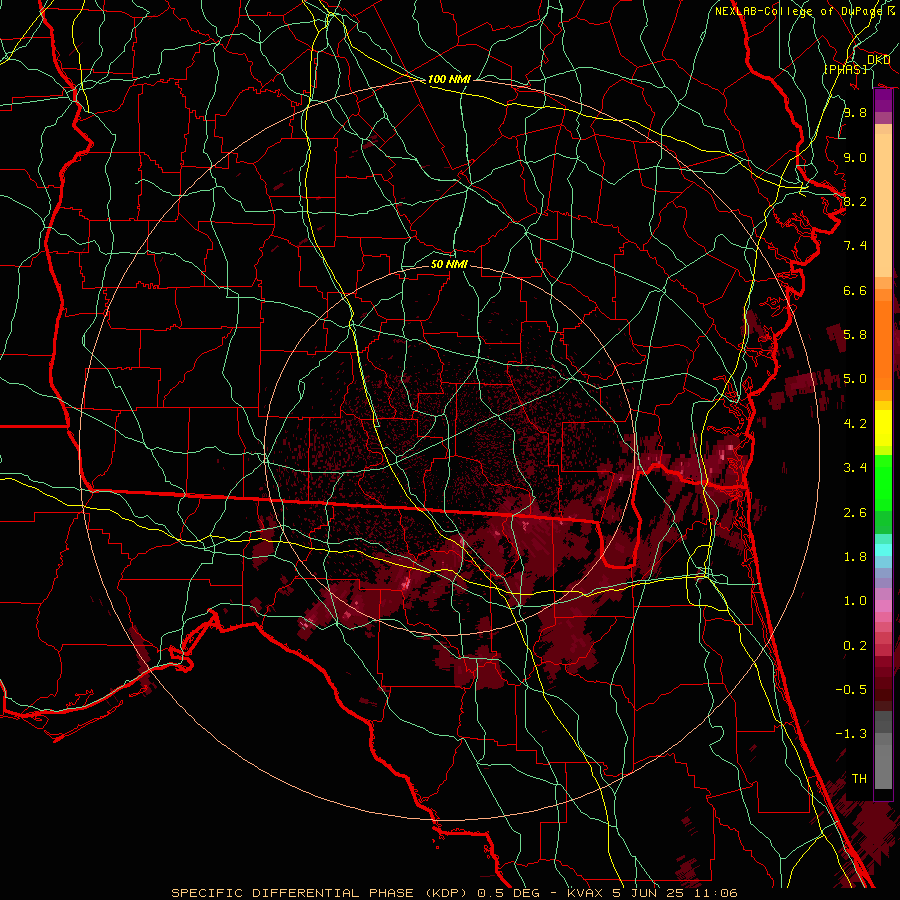Select the light peach band on color scale
Viewport: 900px width, 900px height.
(883, 205)
